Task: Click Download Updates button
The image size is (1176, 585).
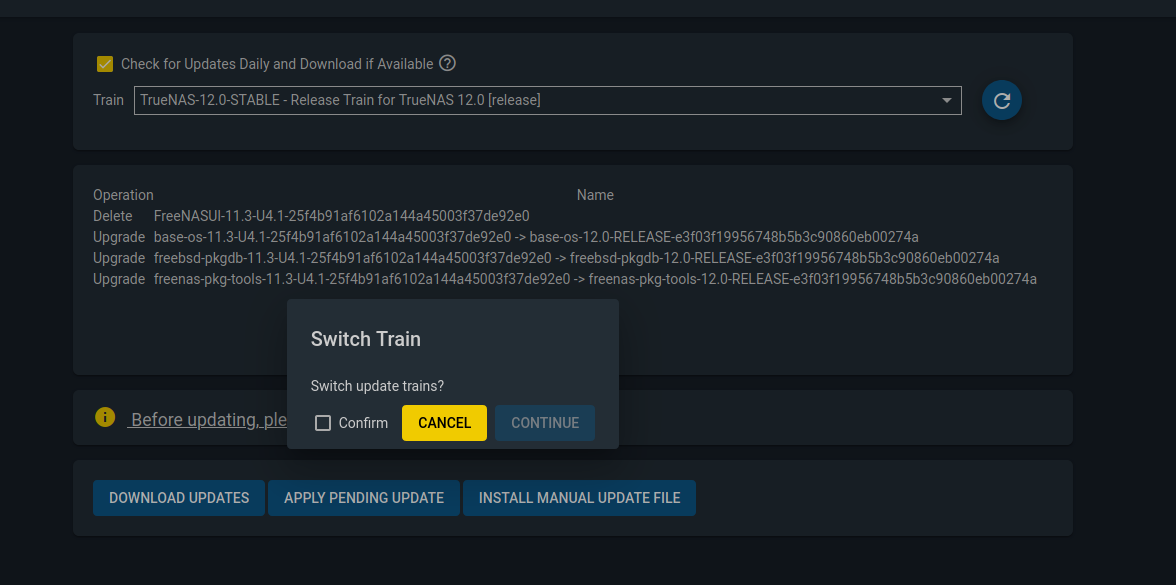Action: [x=178, y=498]
